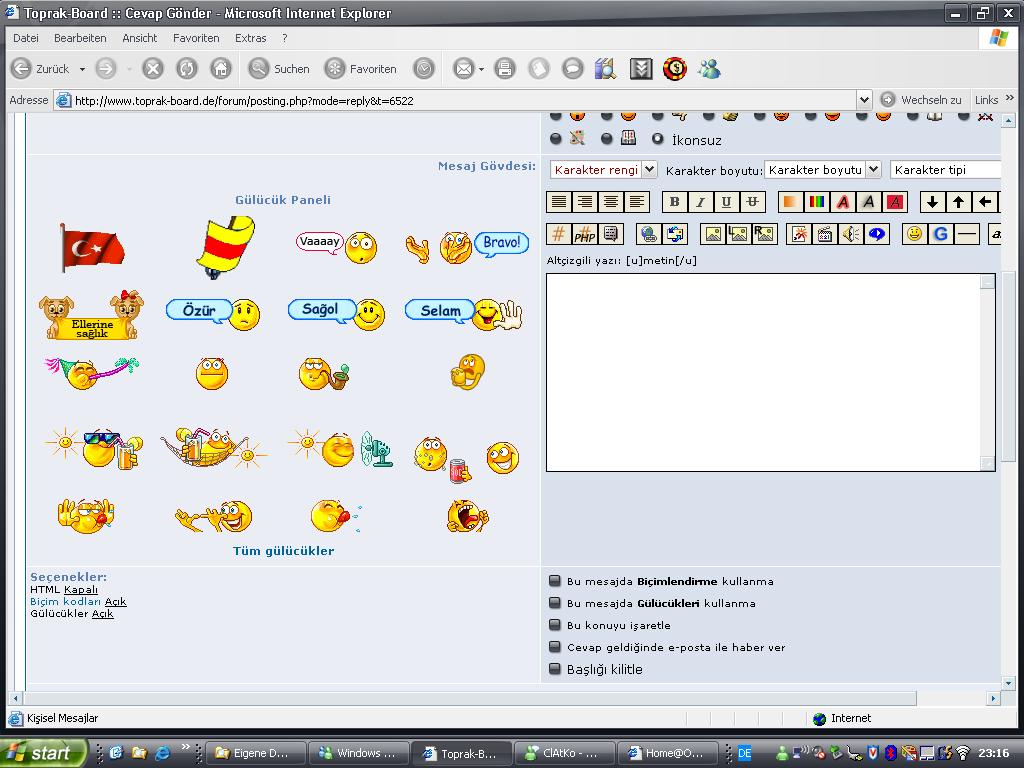Image resolution: width=1024 pixels, height=768 pixels.
Task: Open the 'Karakter rengi' dropdown
Action: click(x=603, y=170)
